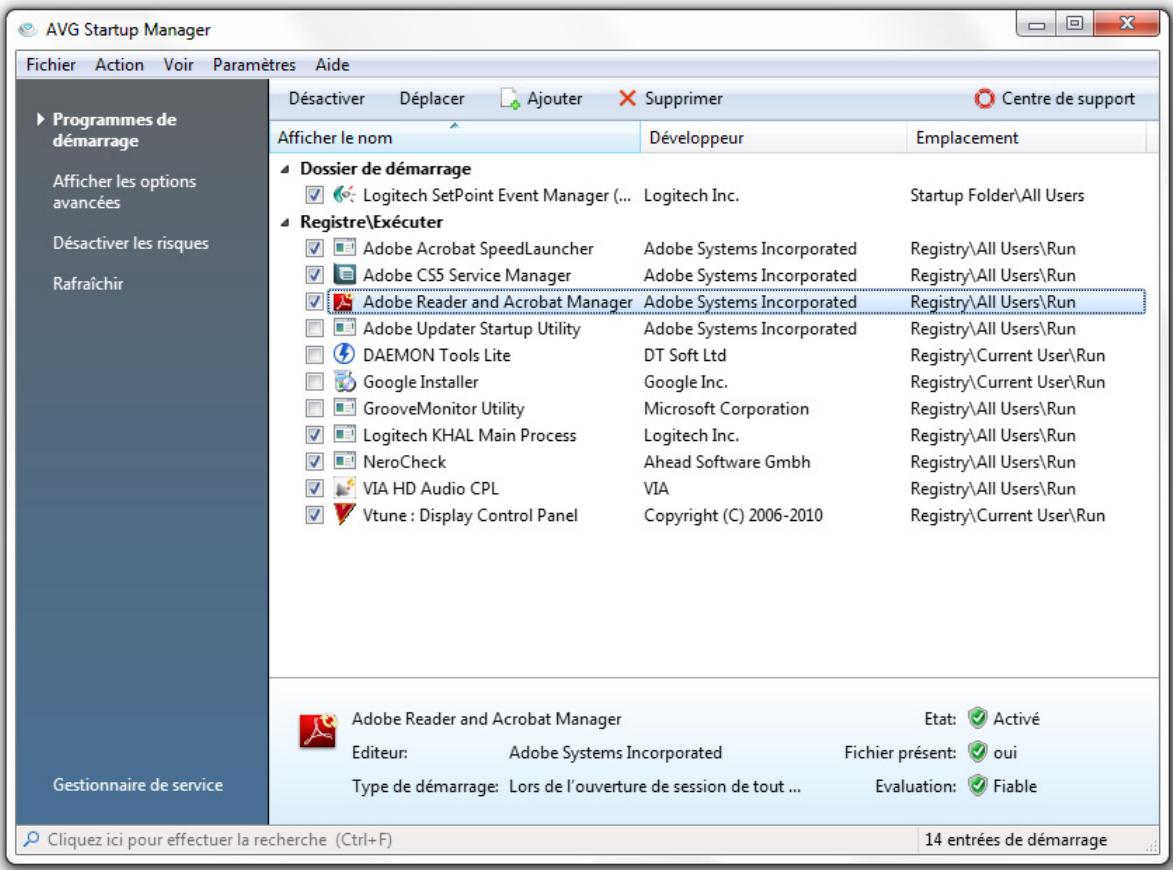Click the green shield beside Fiable
Image resolution: width=1173 pixels, height=870 pixels.
977,785
